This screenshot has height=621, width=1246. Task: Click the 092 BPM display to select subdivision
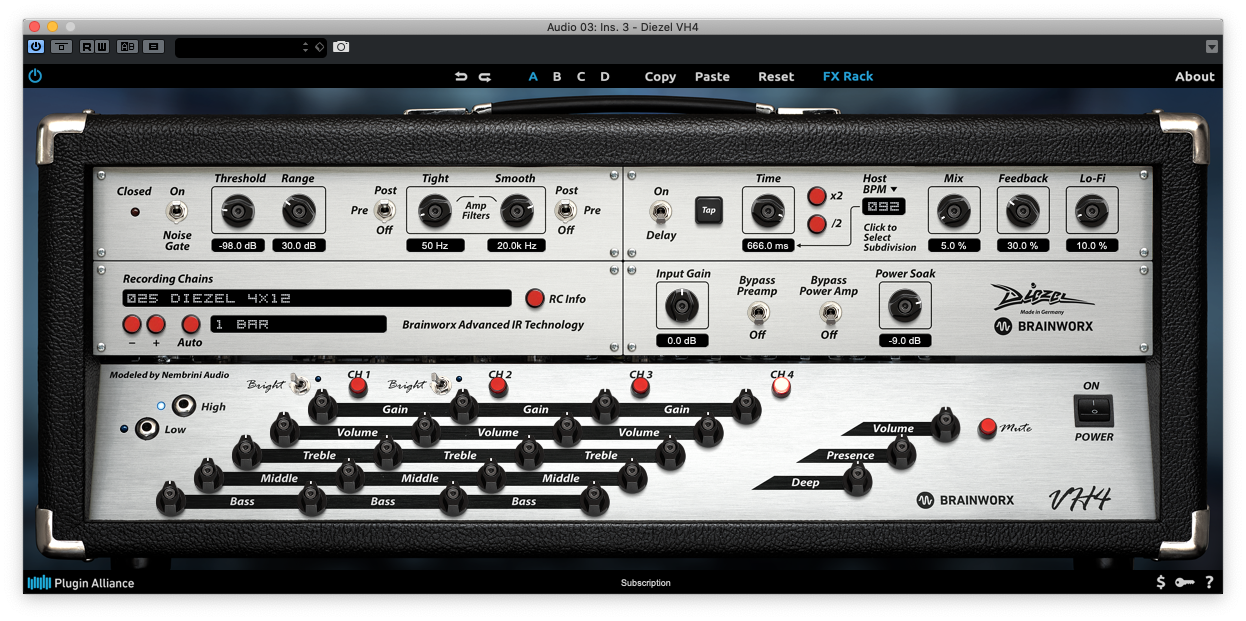tap(884, 206)
